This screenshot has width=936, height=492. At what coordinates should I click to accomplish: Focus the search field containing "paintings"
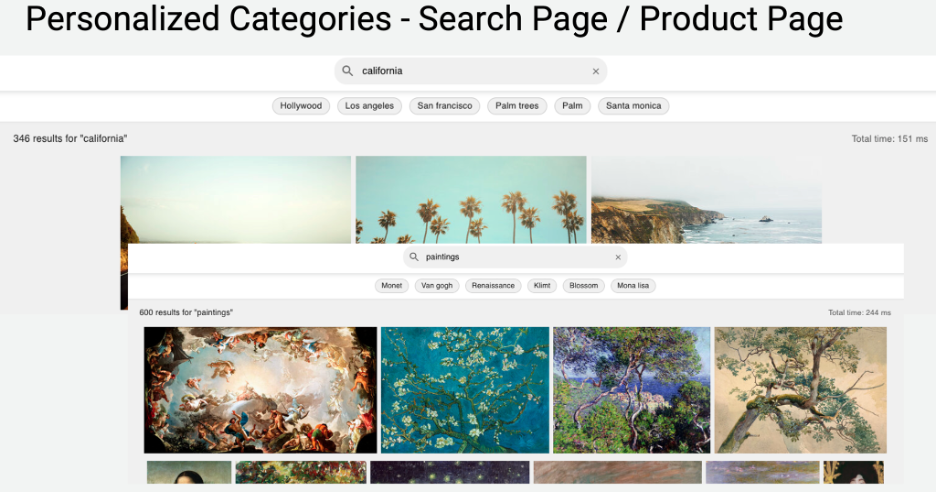515,257
